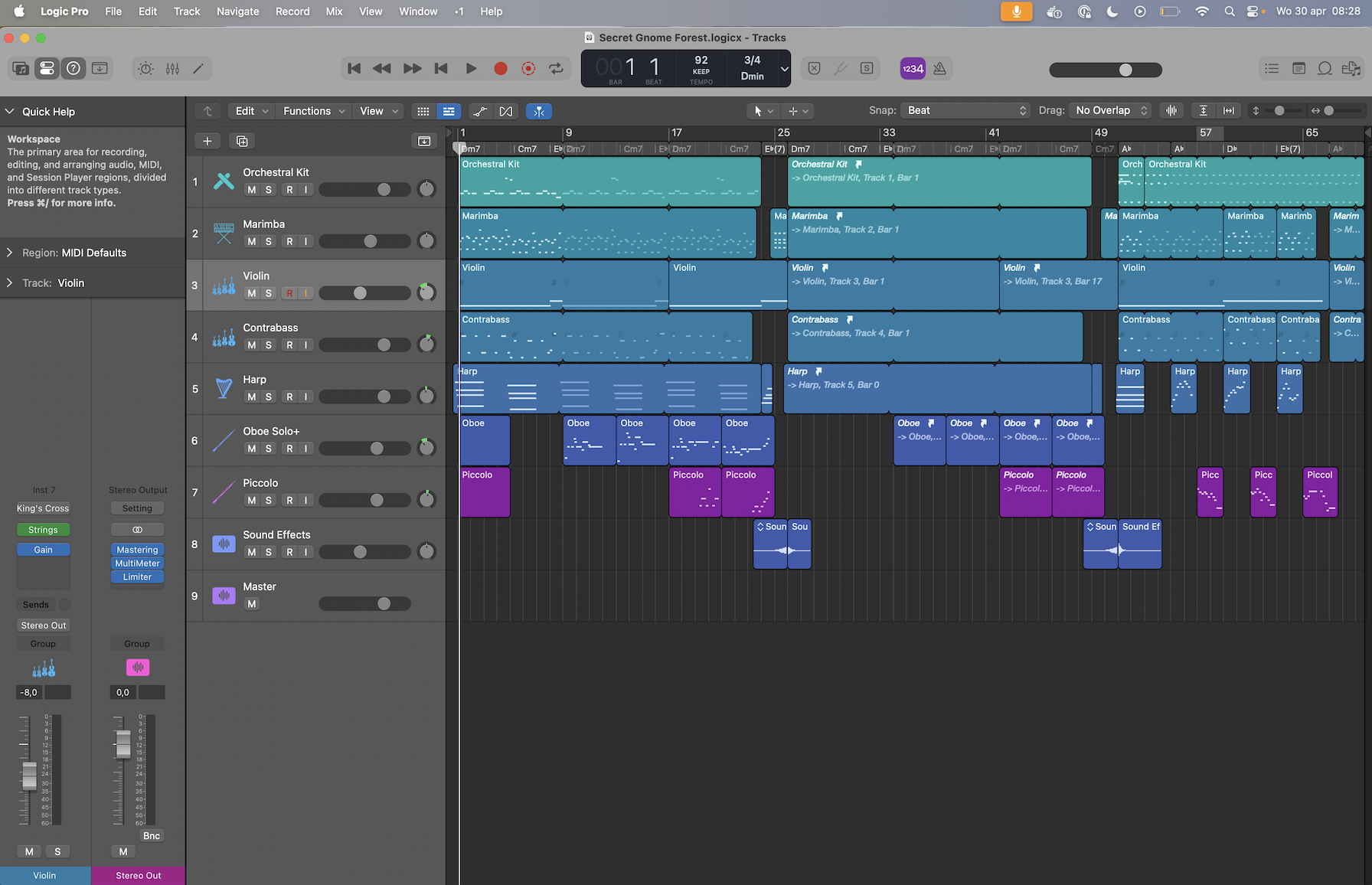Open the Editors pencil icon
Viewport: 1372px width, 885px height.
point(198,68)
